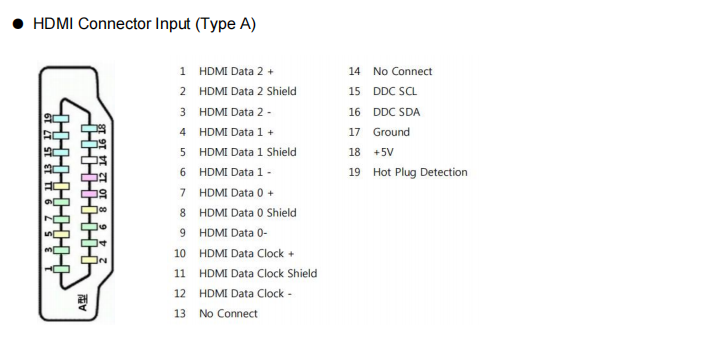
Task: Click the bullet point before the heading
Action: (18, 24)
